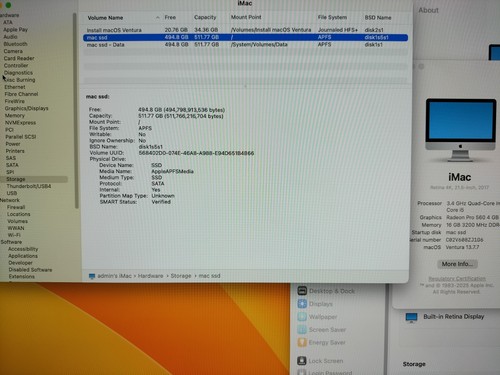Image resolution: width=500 pixels, height=375 pixels.
Task: Sort by Volume Name column
Action: (105, 18)
